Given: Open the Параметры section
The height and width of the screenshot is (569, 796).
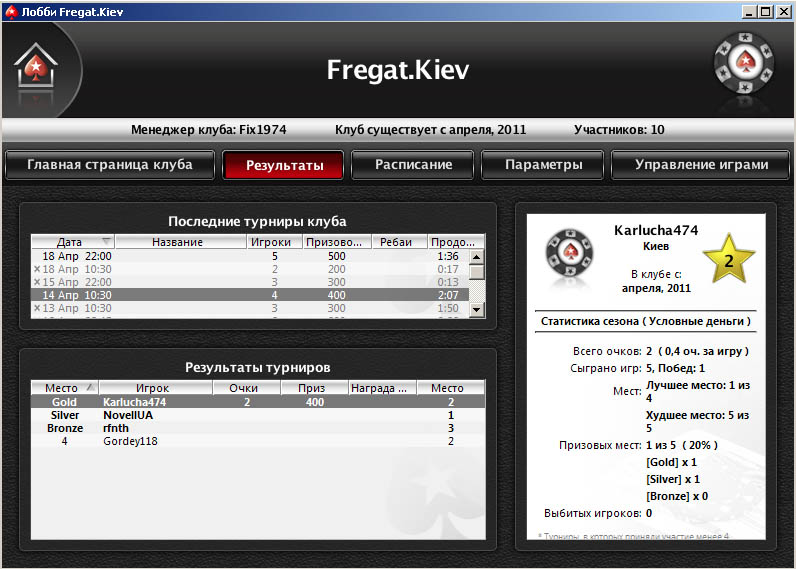Looking at the screenshot, I should [x=543, y=165].
